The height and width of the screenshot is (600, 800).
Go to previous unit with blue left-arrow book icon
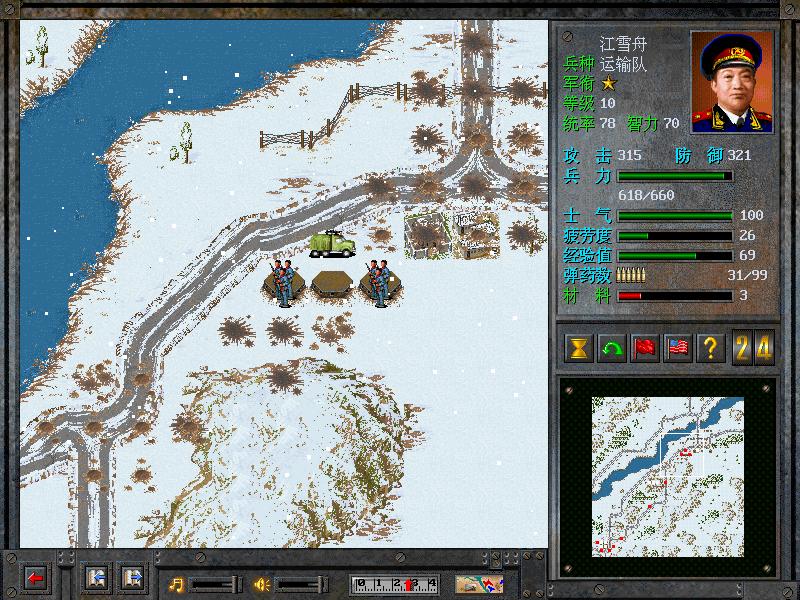click(97, 579)
